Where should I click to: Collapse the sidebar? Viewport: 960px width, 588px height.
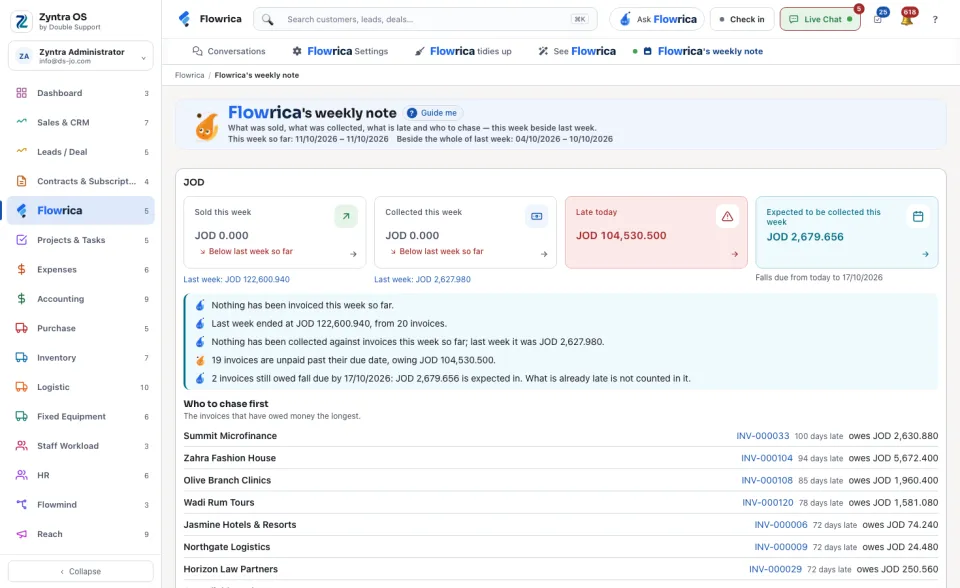click(x=81, y=571)
